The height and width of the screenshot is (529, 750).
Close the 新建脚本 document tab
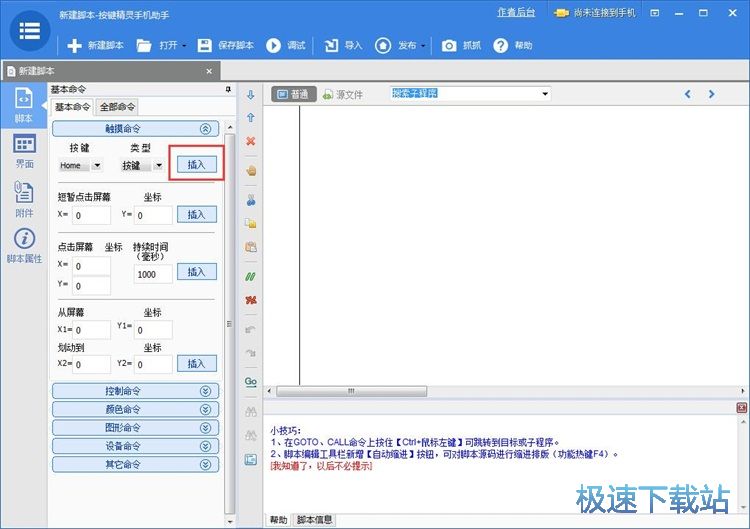[209, 71]
